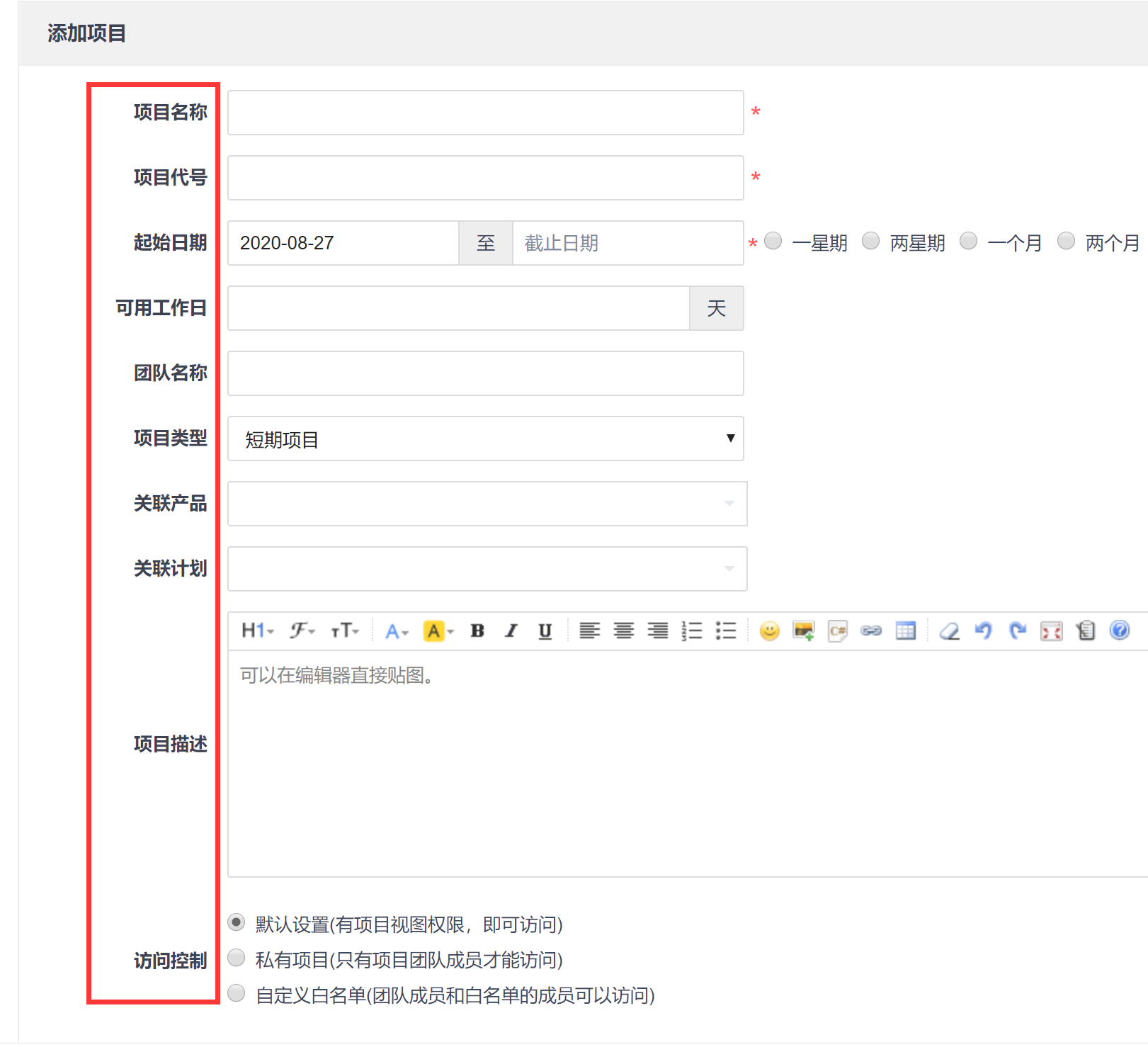The image size is (1148, 1047).
Task: Insert a code block
Action: 838,630
